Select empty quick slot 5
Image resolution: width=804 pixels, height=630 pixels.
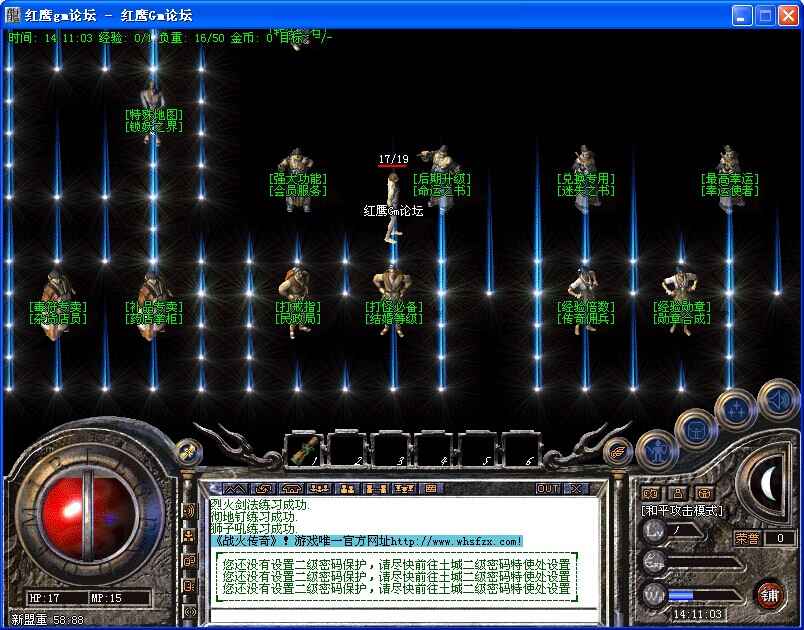coord(477,451)
